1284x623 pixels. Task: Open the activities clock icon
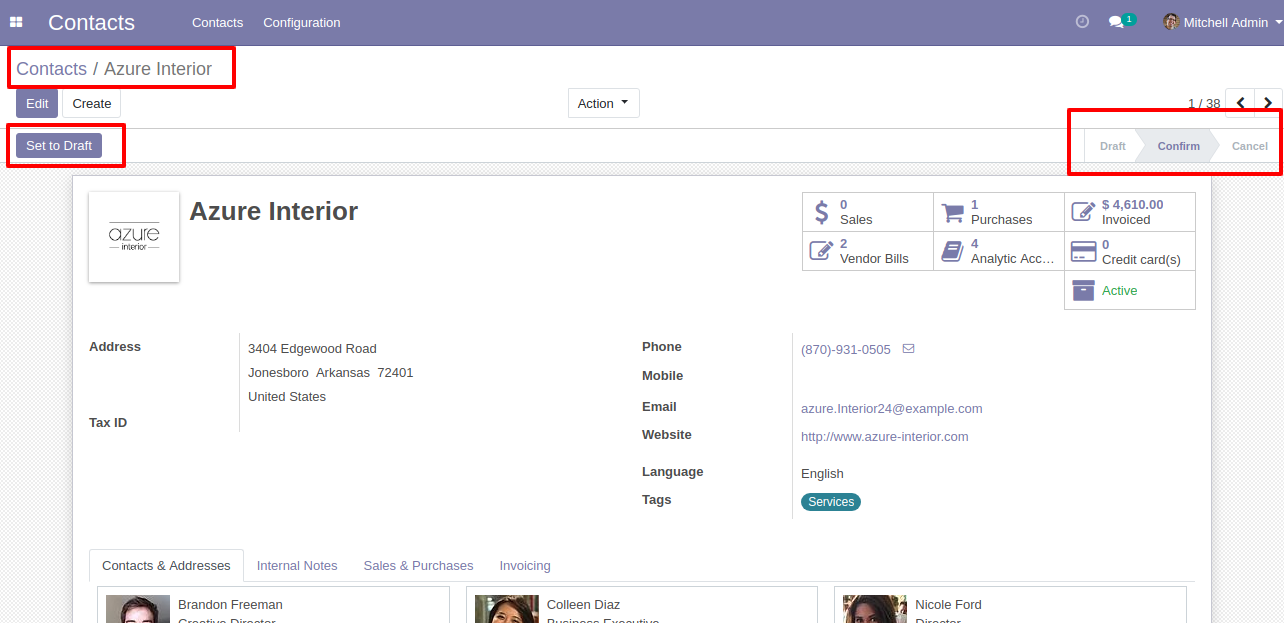[x=1082, y=22]
